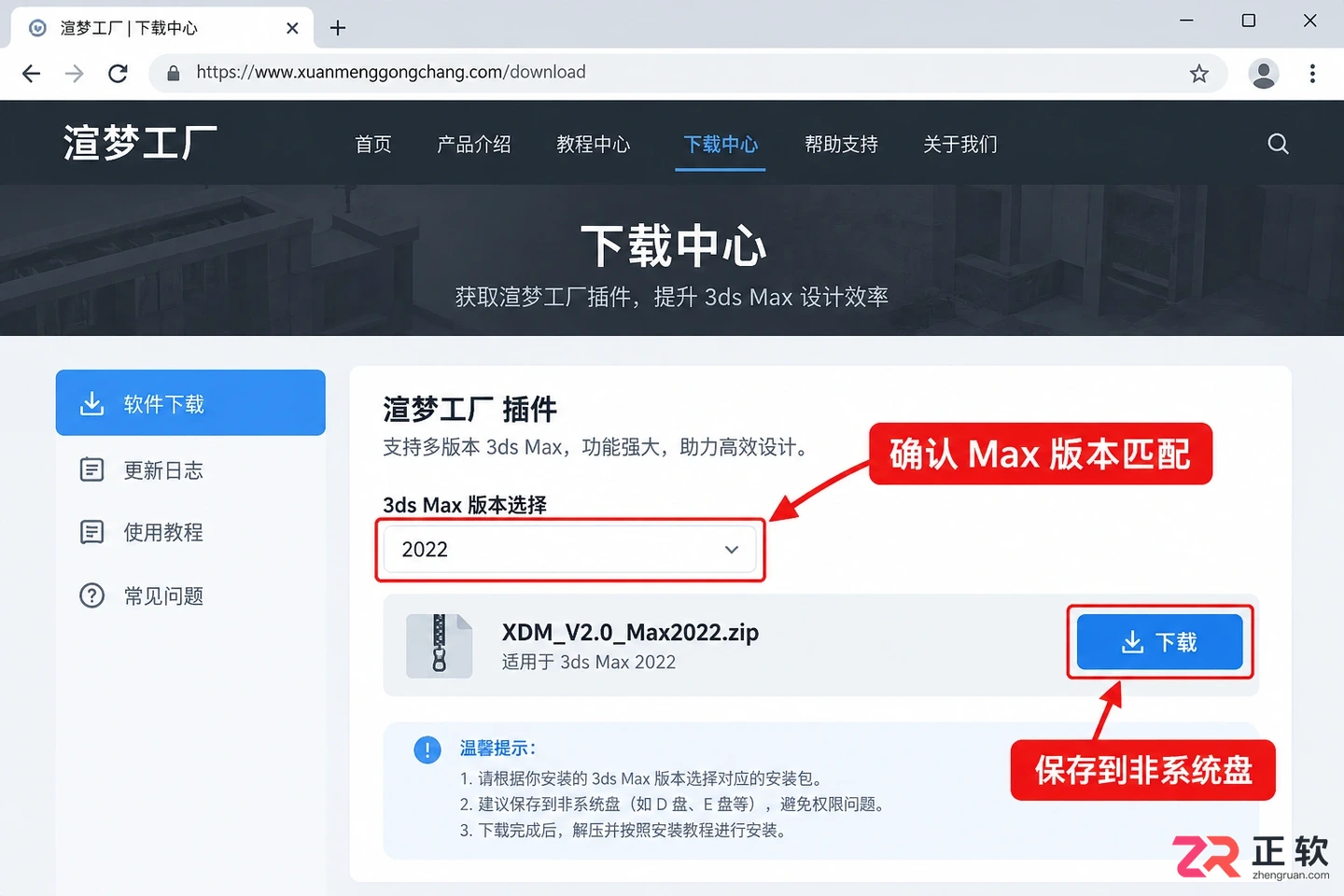Click the 温馨提示 heading
The height and width of the screenshot is (896, 1344).
coord(497,749)
